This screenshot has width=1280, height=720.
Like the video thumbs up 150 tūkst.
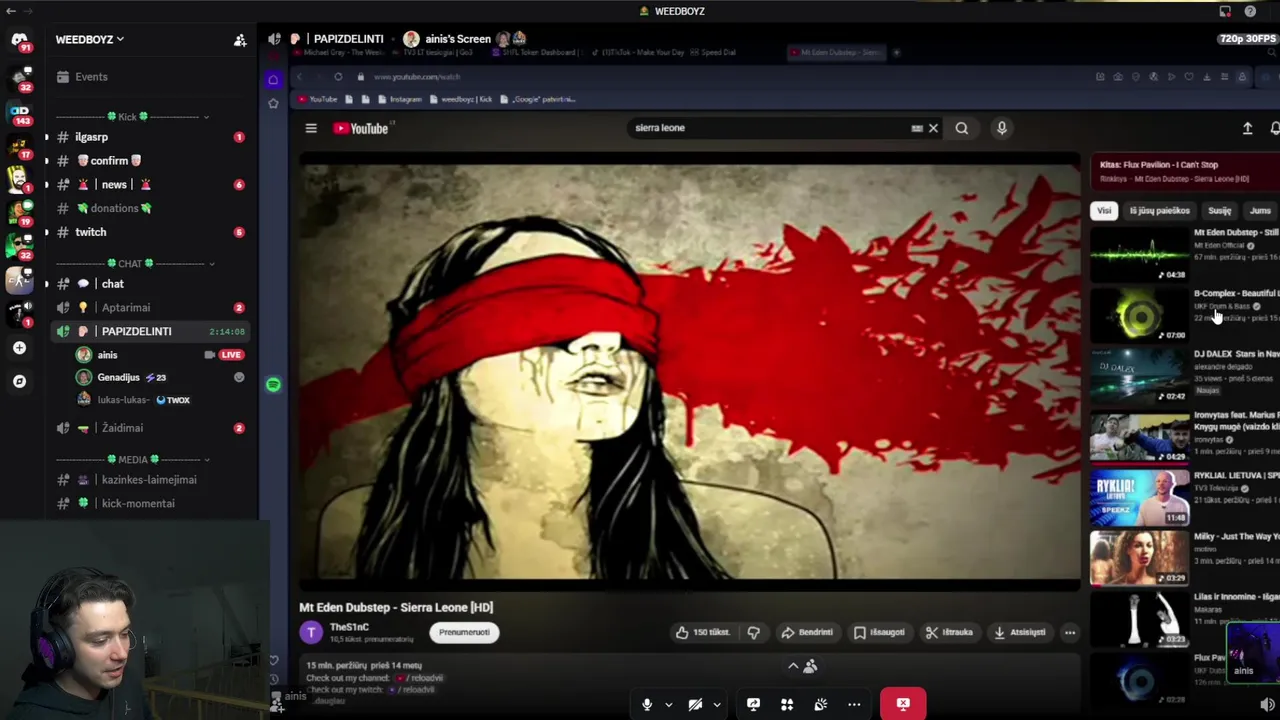point(702,632)
